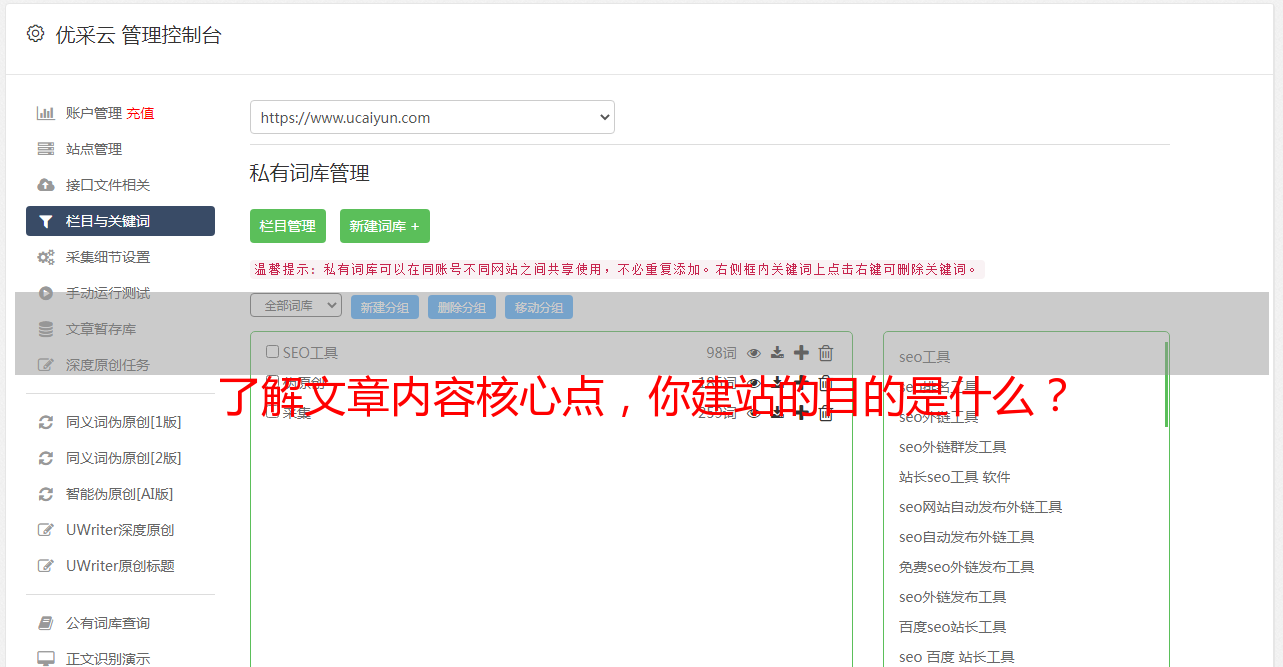Click the edit icon of UWriter原创标题
This screenshot has width=1283, height=667.
[45, 566]
